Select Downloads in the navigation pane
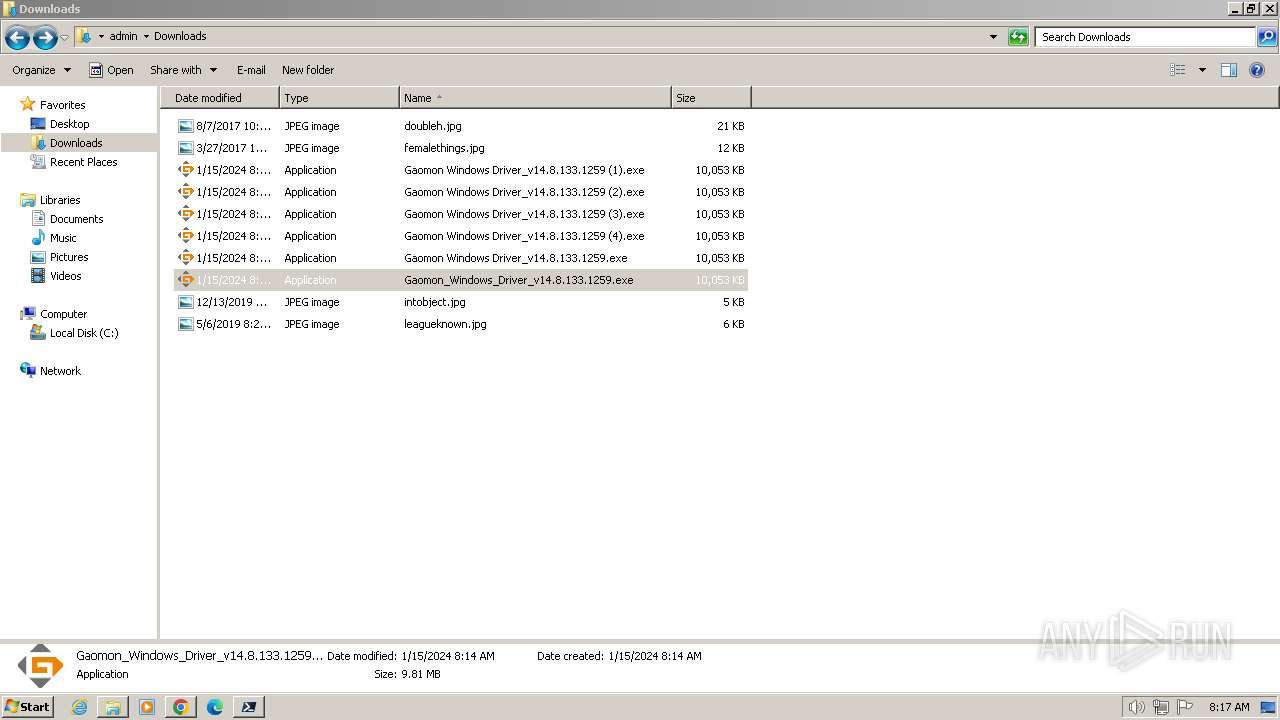This screenshot has height=720, width=1280. [x=76, y=143]
